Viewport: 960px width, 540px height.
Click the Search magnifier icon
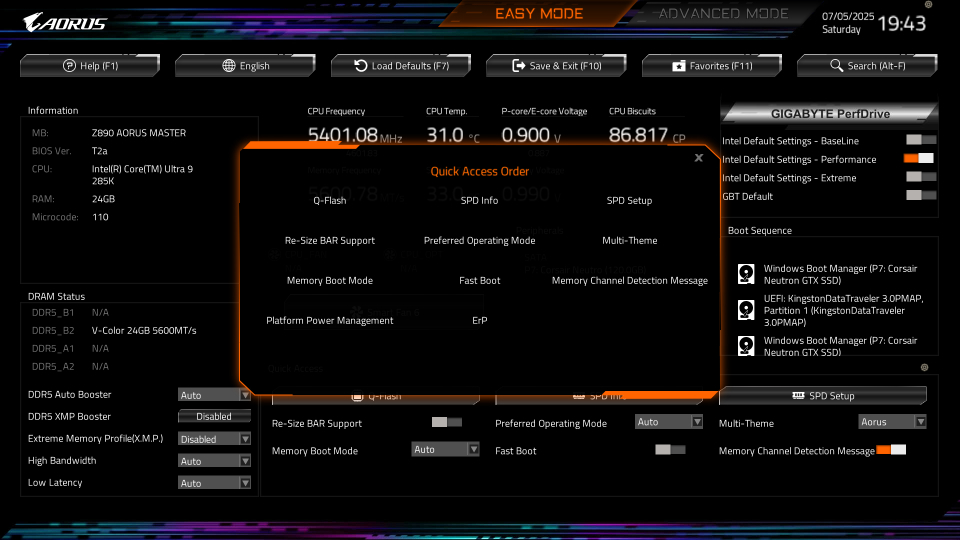pos(837,66)
